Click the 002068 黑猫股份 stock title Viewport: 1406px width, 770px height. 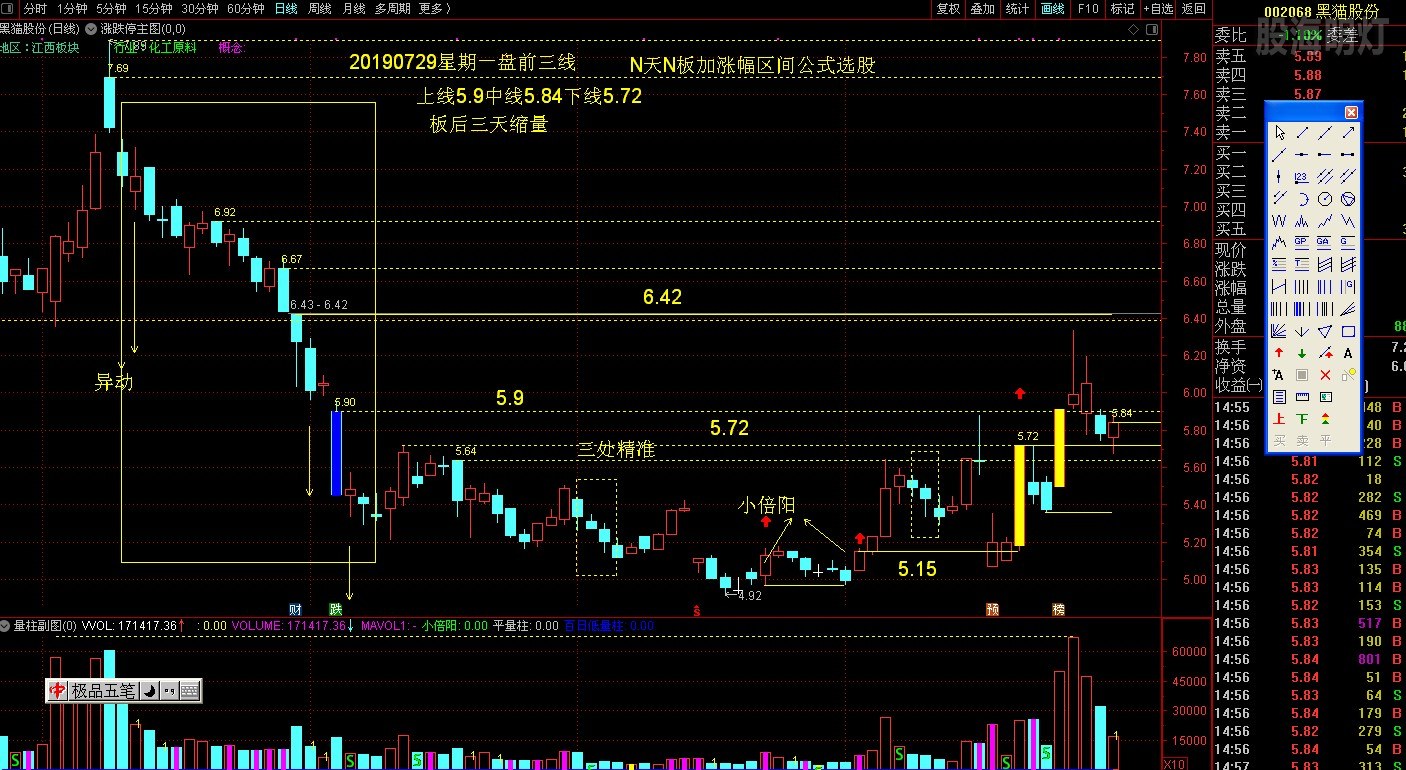coord(1320,11)
